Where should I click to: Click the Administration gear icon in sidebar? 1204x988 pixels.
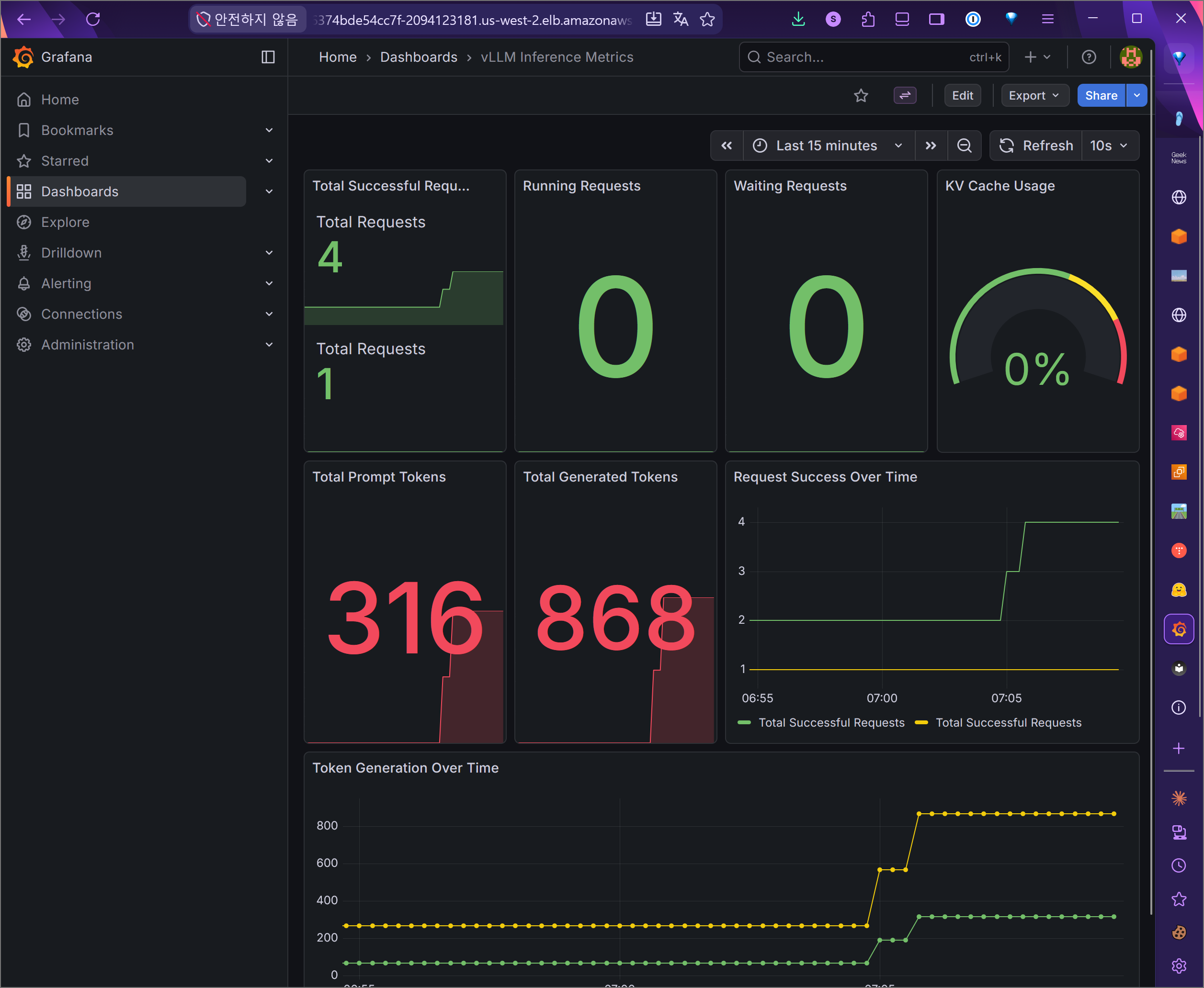24,345
